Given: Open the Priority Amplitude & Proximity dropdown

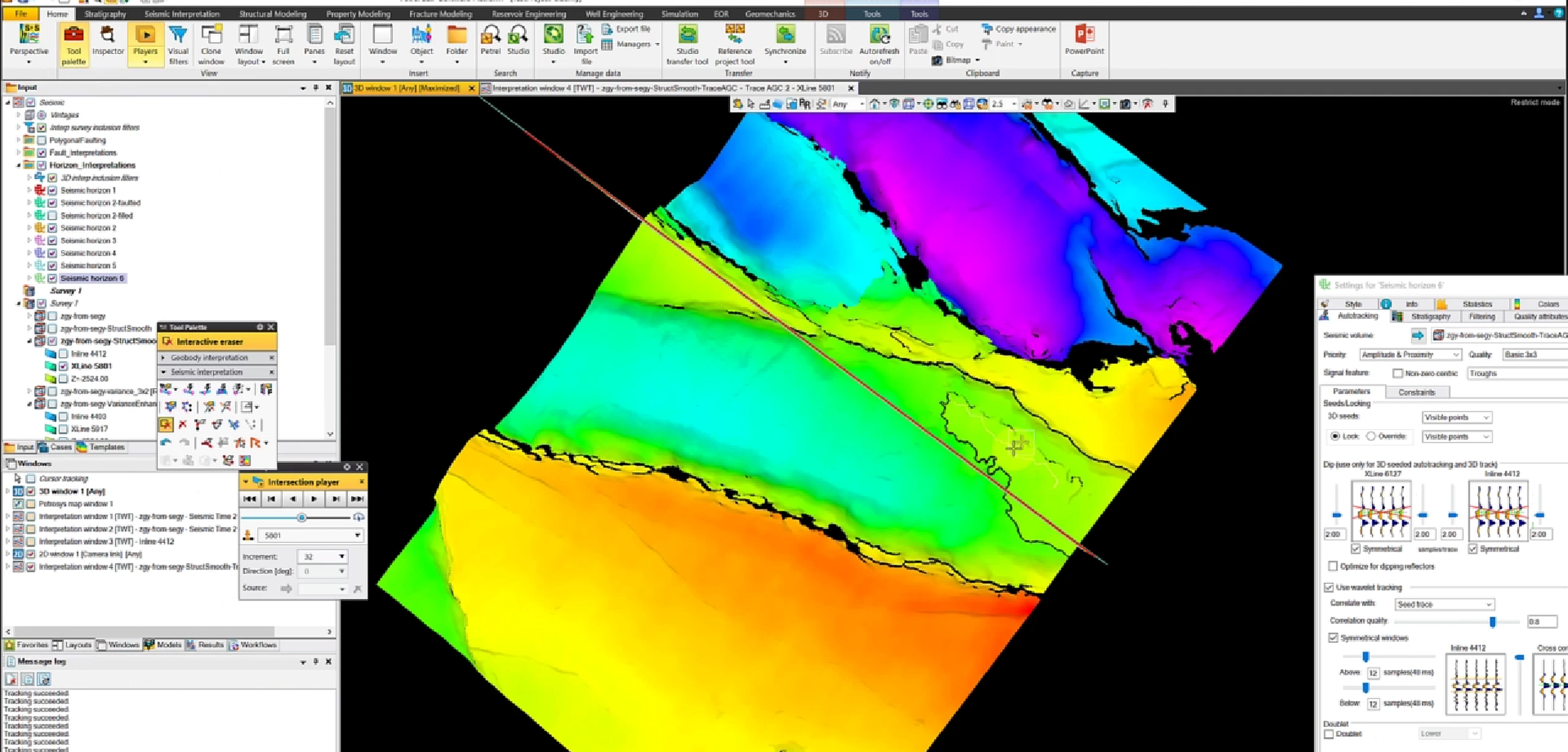Looking at the screenshot, I should [1411, 354].
